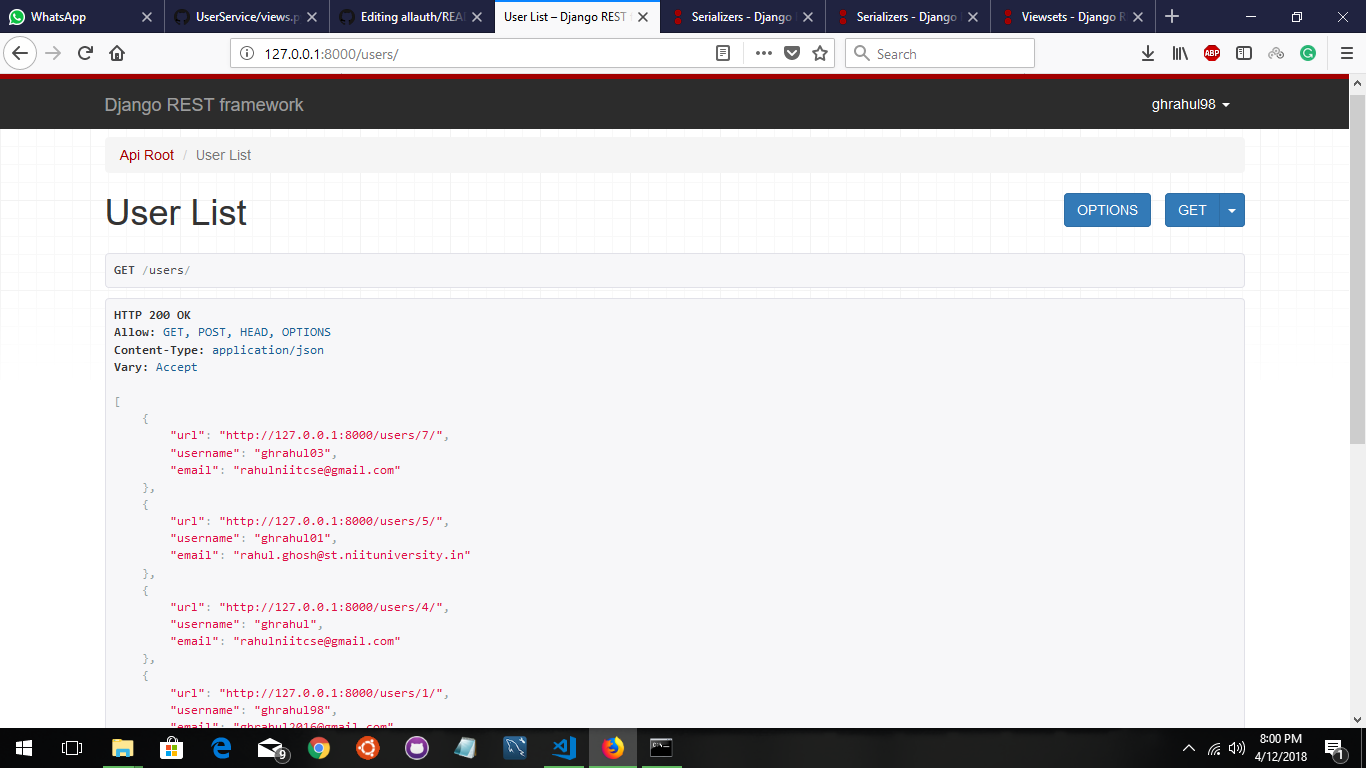The image size is (1366, 768).
Task: Expand the ghrahul98 user menu
Action: tap(1189, 104)
